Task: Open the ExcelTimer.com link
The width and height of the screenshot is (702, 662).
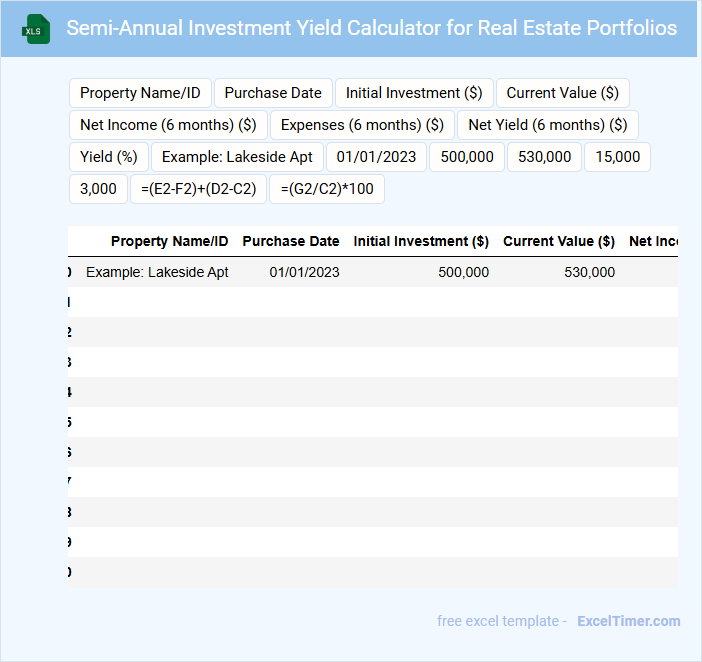Action: tap(628, 621)
